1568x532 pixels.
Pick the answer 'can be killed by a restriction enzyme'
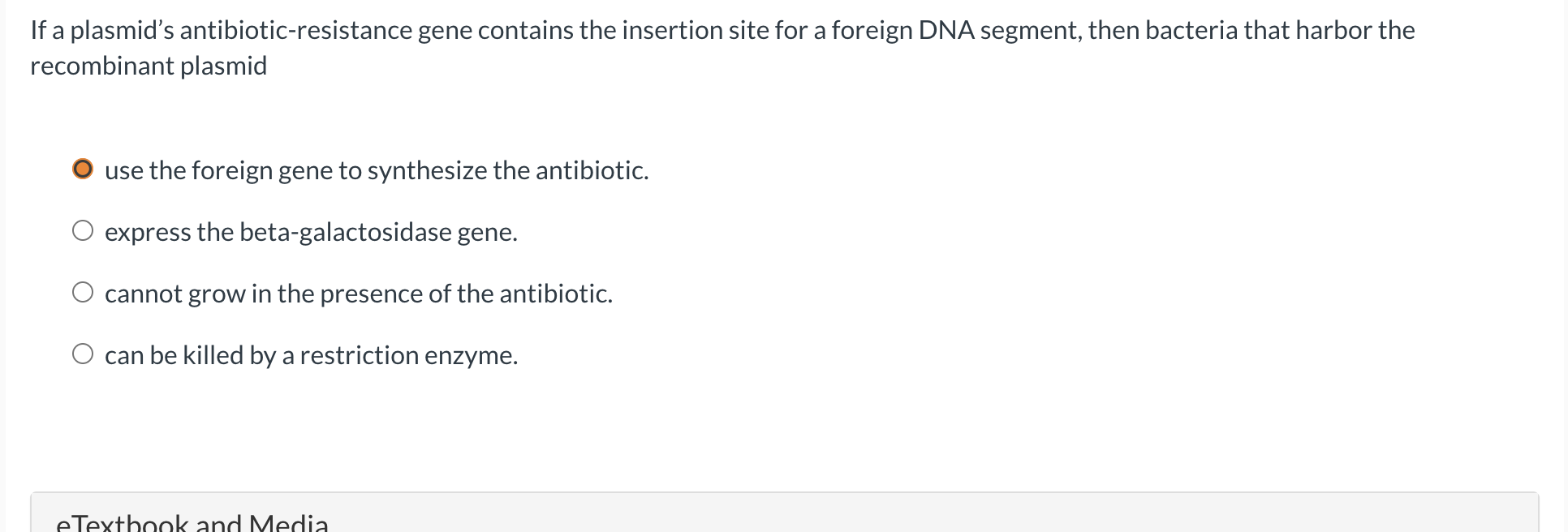[84, 354]
